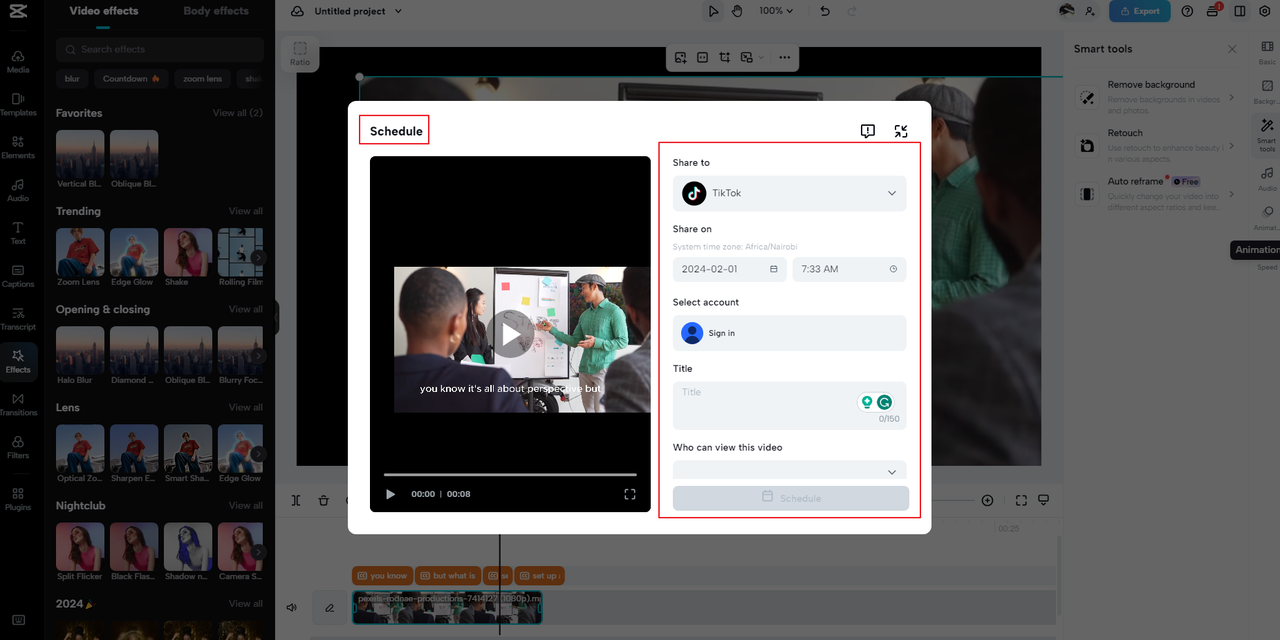The image size is (1280, 640).
Task: Switch to Video effects tab
Action: pos(104,11)
